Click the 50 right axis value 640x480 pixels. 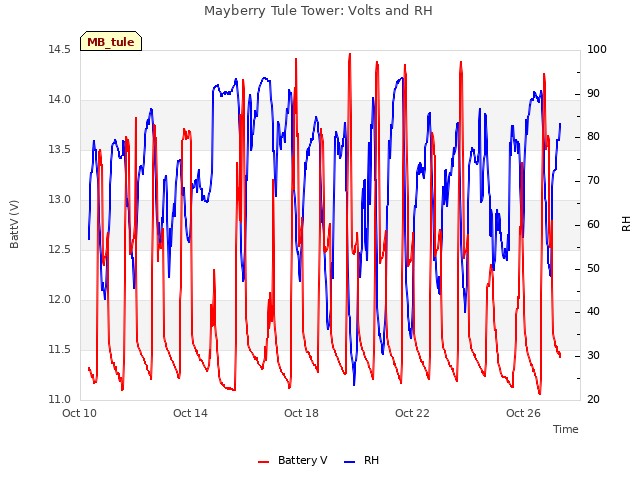point(593,269)
